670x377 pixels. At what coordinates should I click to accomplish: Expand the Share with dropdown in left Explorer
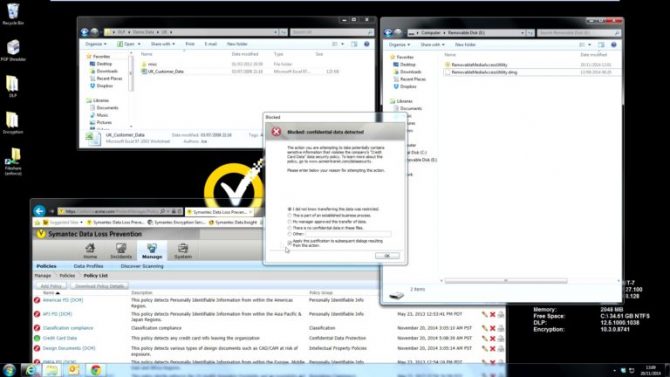163,44
